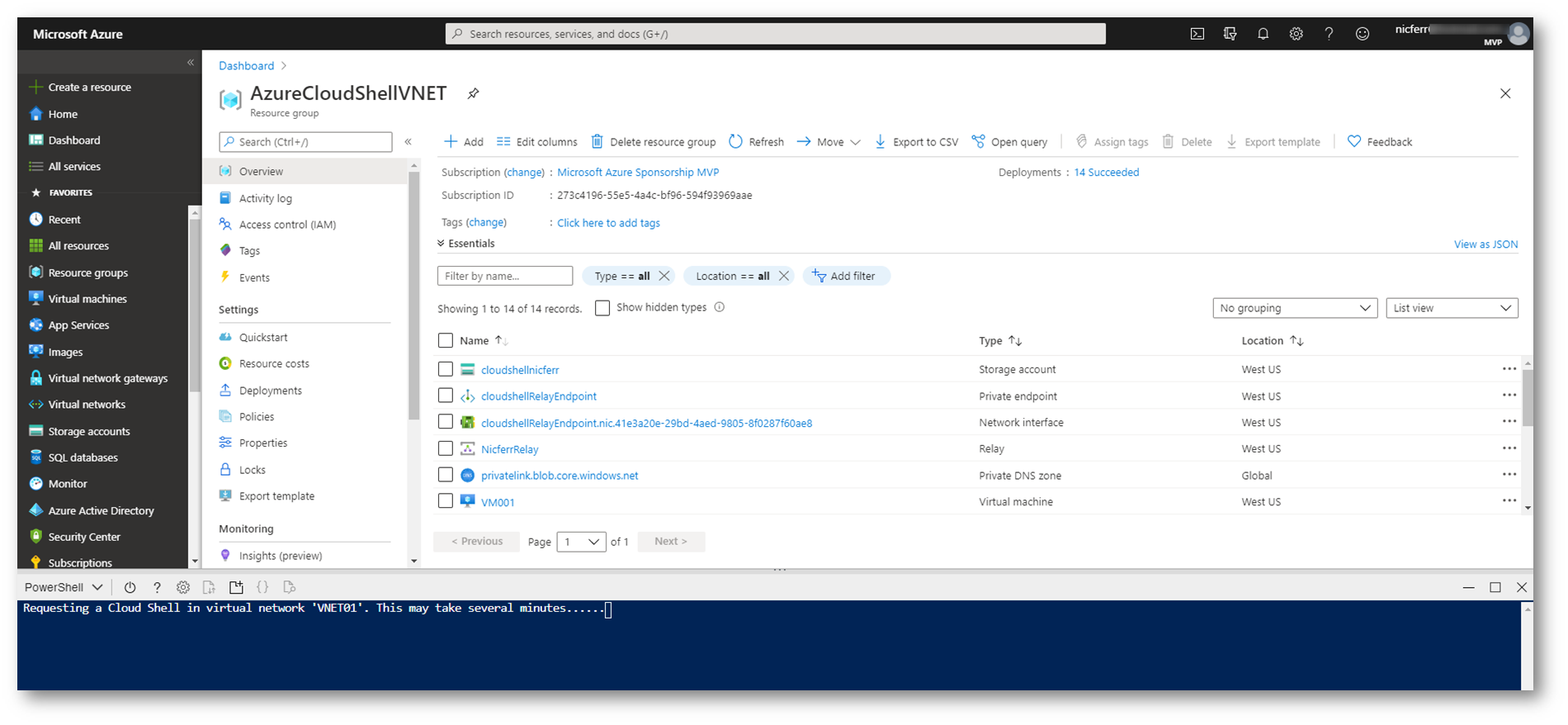Click the Refresh button
The height and width of the screenshot is (725, 1568).
[x=757, y=142]
